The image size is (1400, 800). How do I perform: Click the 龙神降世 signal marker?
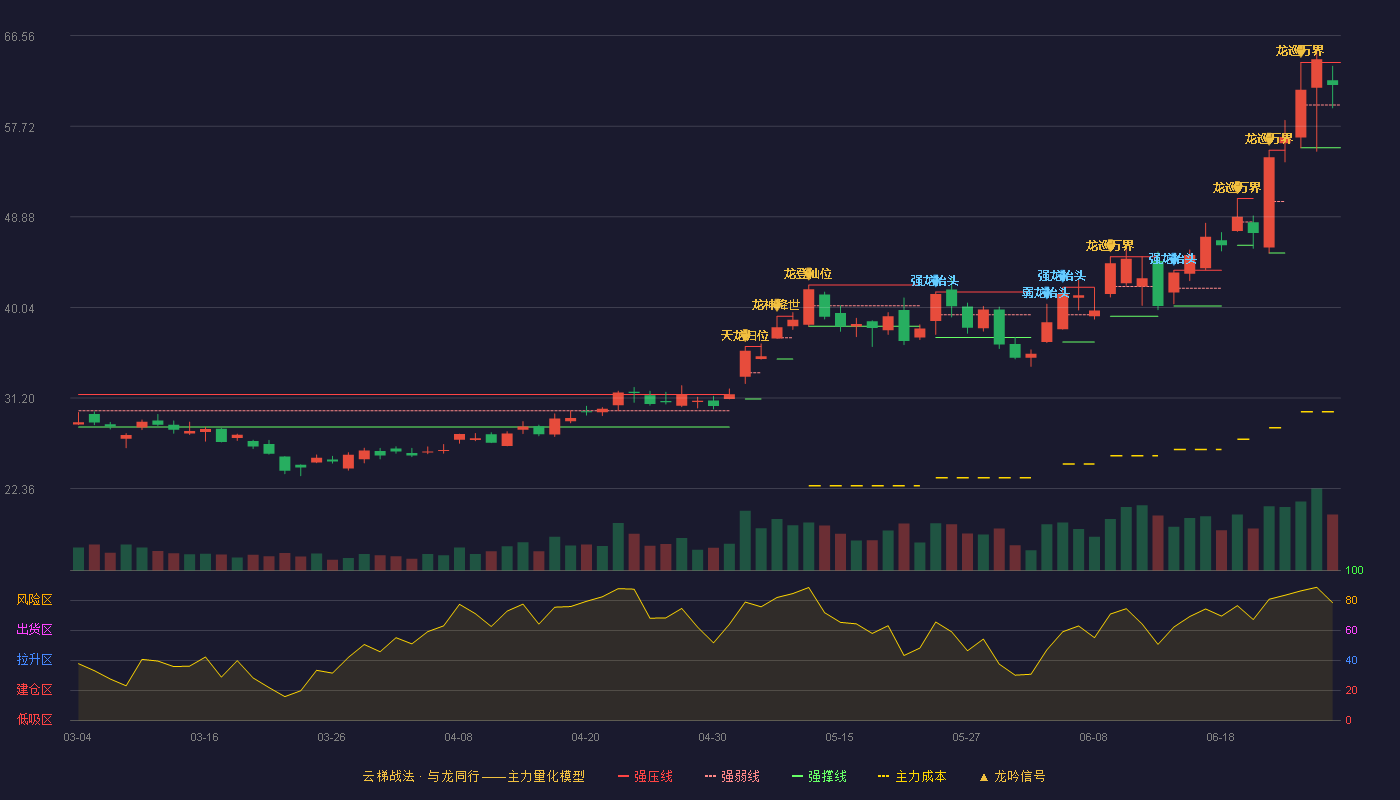[776, 304]
